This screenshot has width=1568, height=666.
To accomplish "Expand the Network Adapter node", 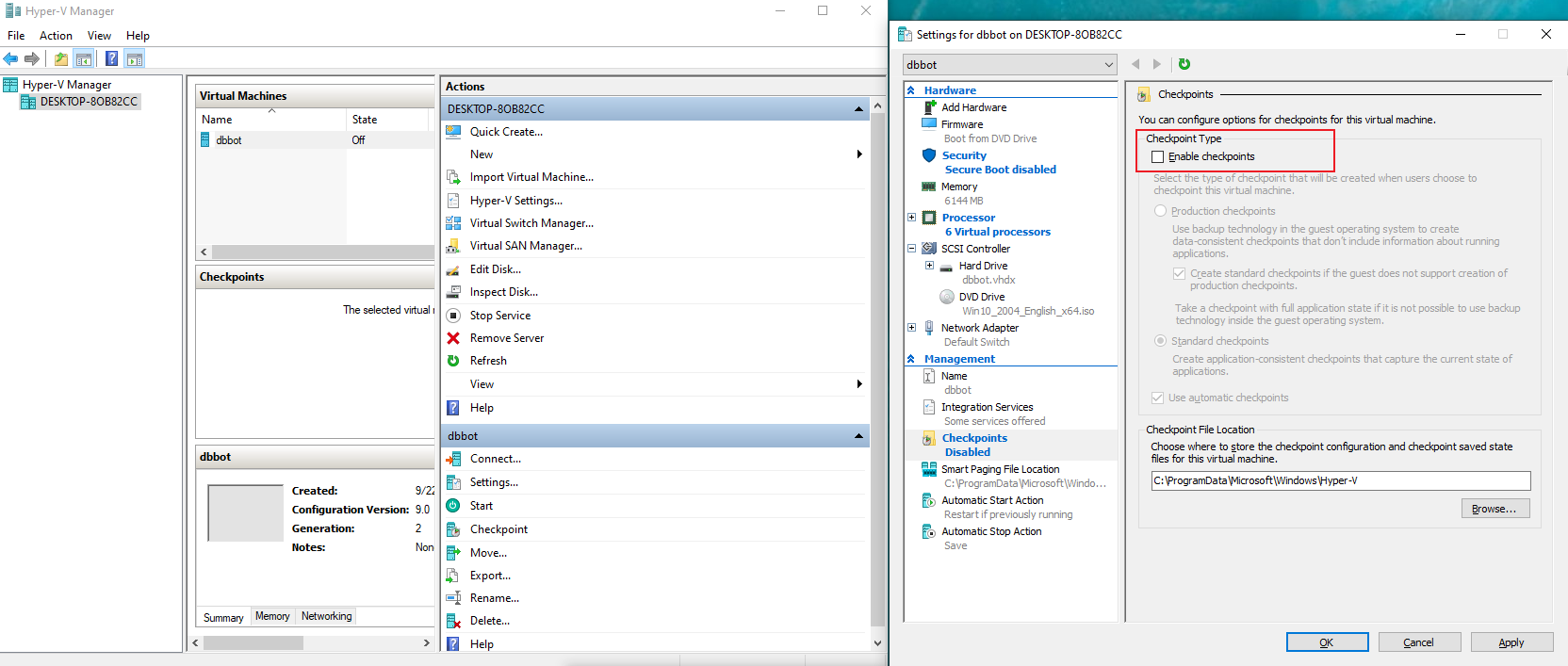I will point(911,328).
